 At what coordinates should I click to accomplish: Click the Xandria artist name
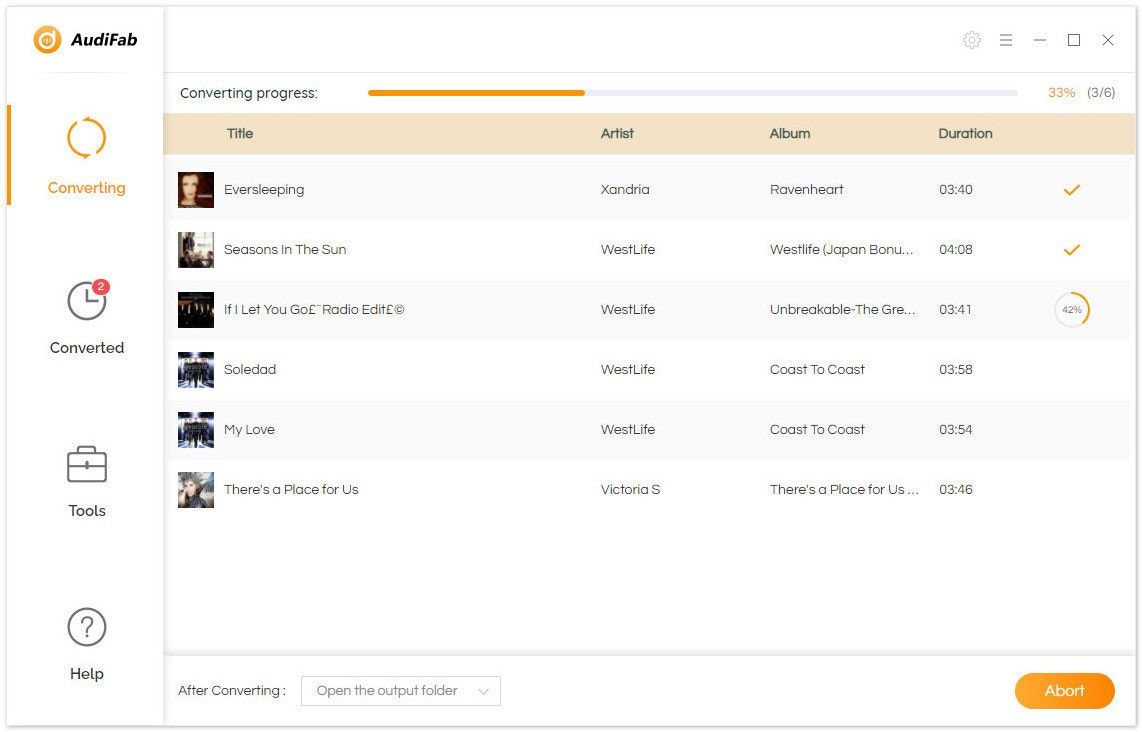[625, 189]
